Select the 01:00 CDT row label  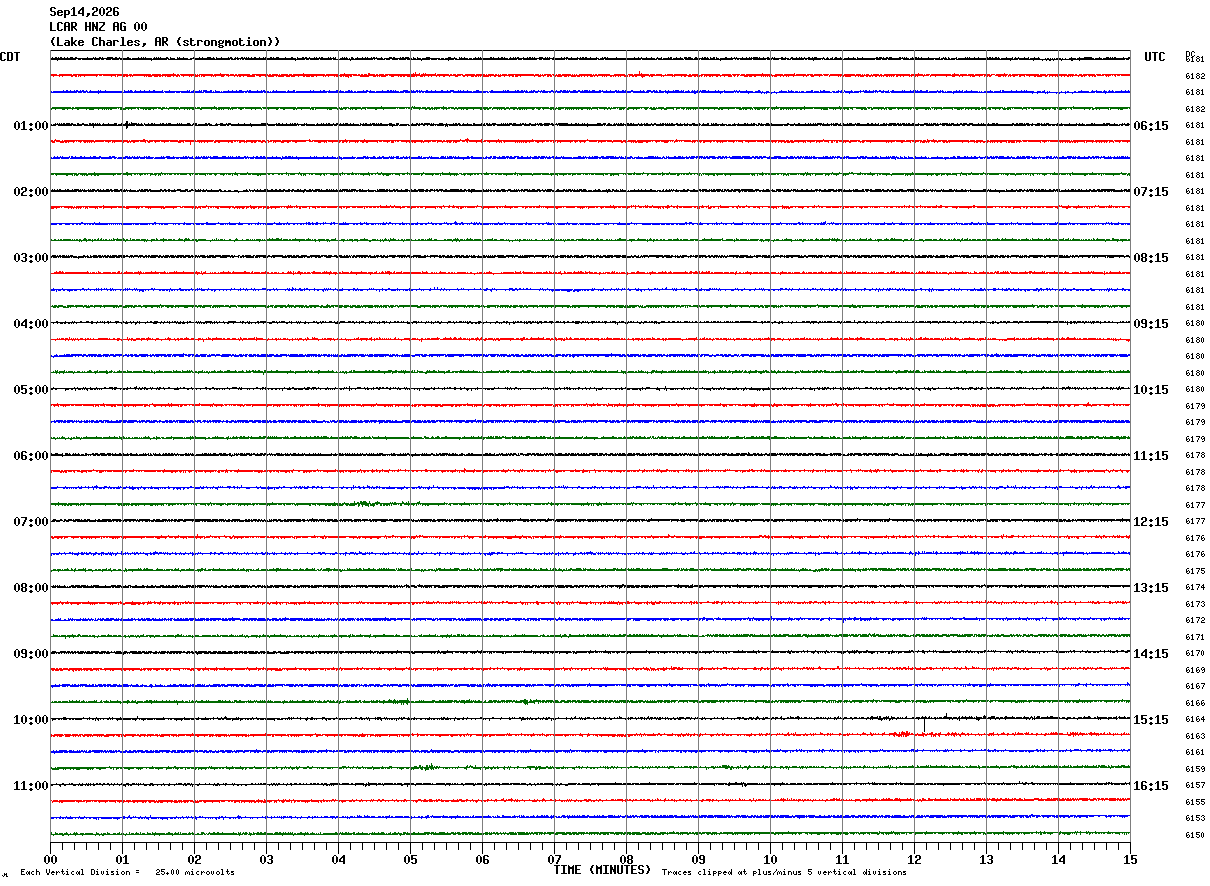click(x=31, y=126)
